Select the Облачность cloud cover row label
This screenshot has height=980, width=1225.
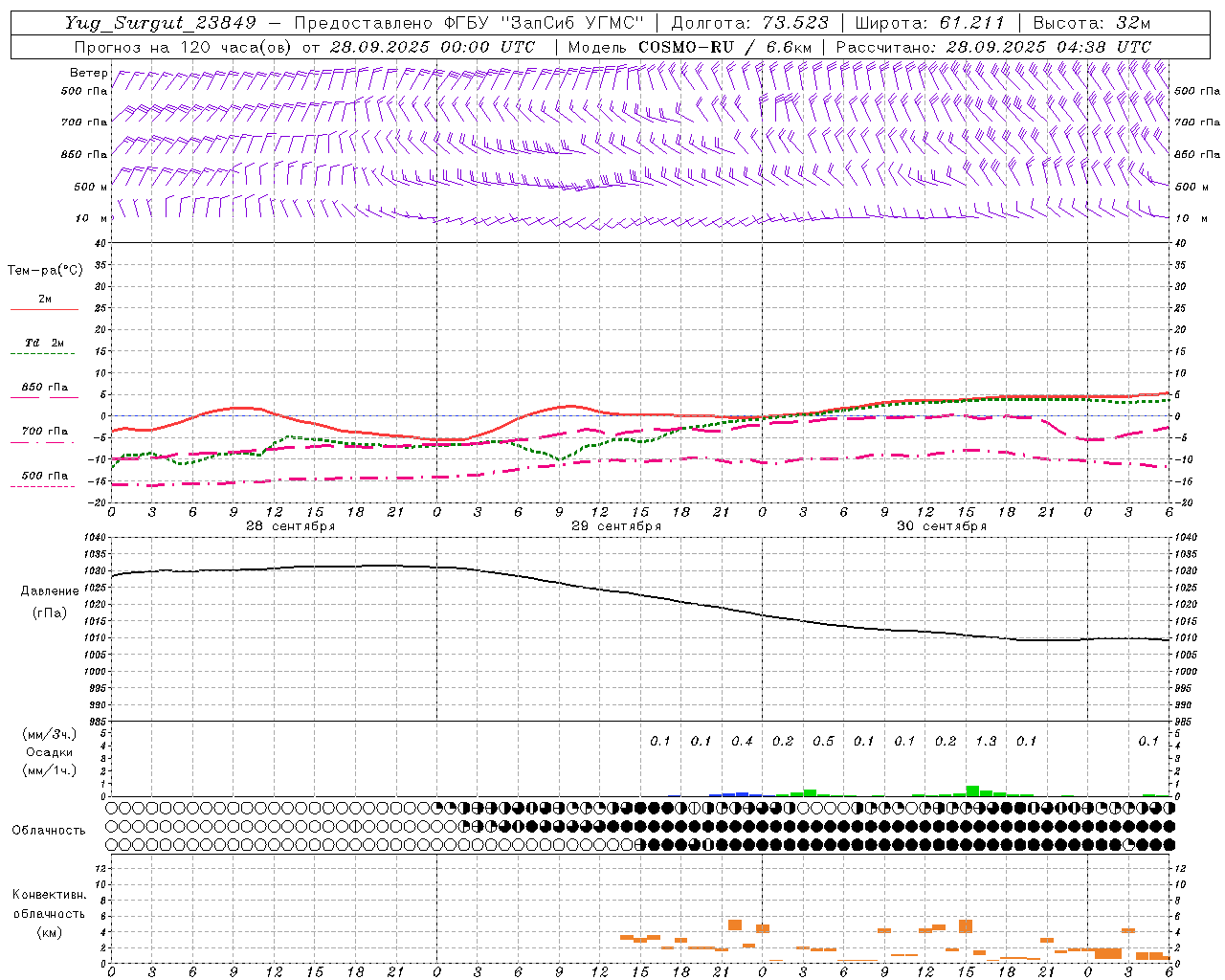[x=49, y=831]
